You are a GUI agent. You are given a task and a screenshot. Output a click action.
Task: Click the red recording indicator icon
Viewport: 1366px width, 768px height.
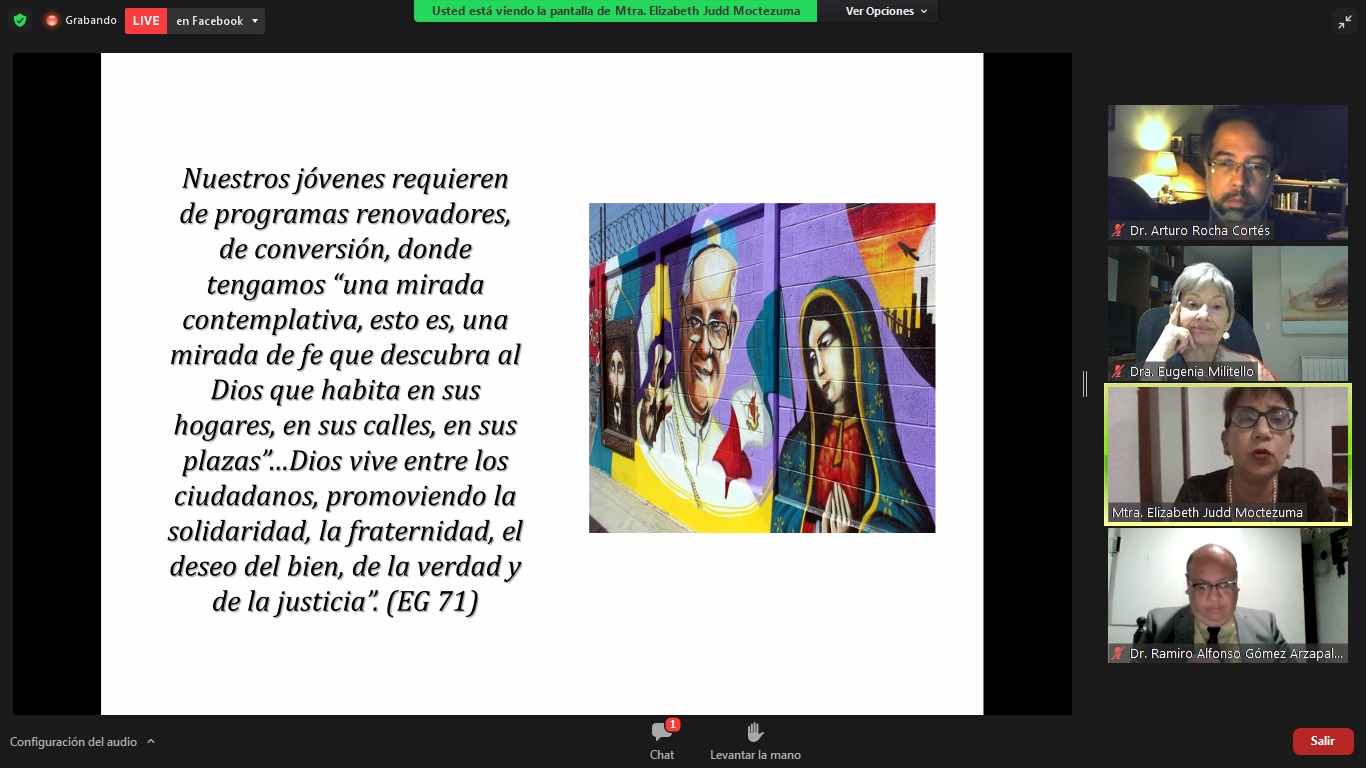pos(52,20)
